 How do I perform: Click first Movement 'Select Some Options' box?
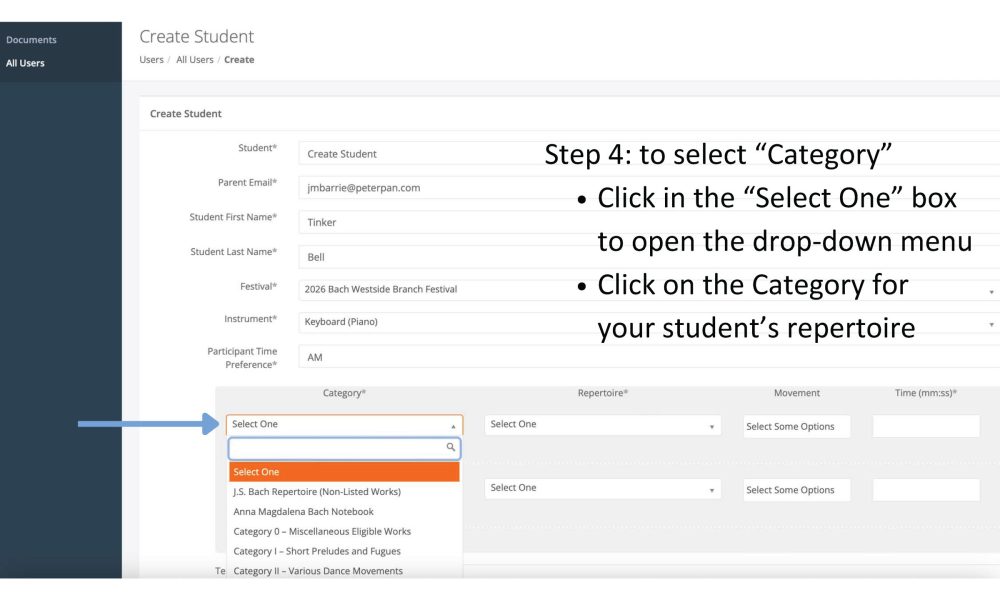pyautogui.click(x=796, y=426)
